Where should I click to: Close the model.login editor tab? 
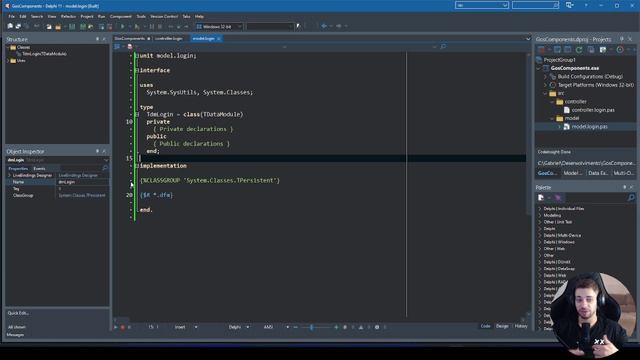(219, 38)
